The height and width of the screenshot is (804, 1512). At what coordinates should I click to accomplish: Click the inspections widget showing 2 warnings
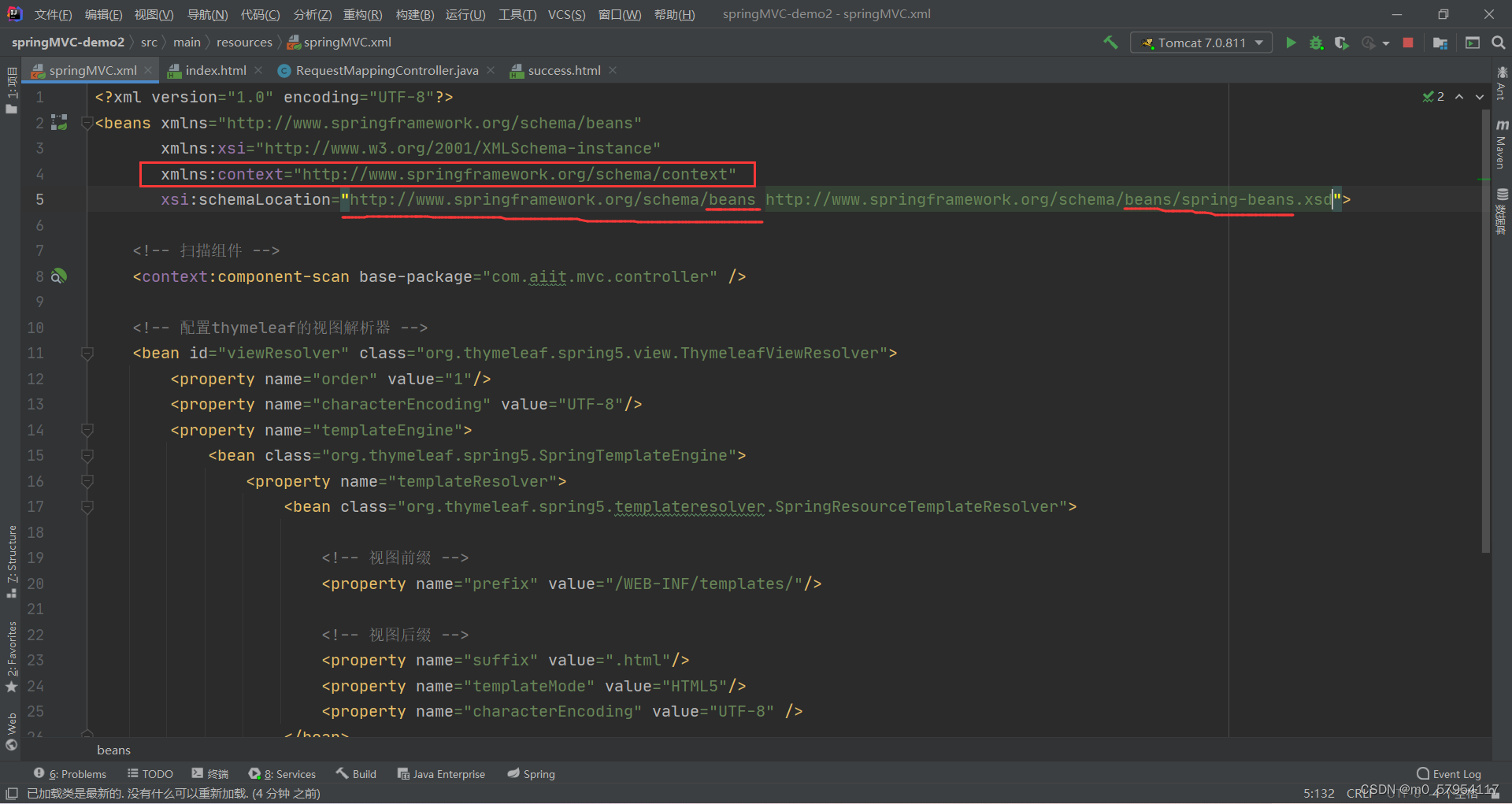pos(1433,96)
